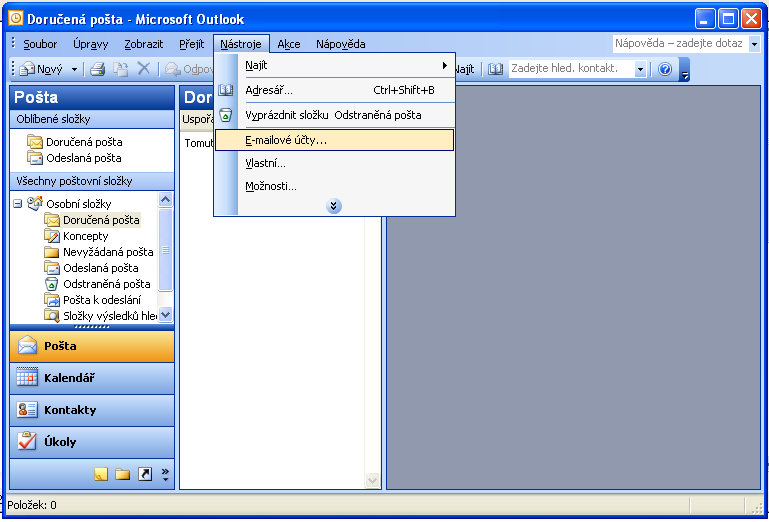Click the menu bar move handle before Soubor

tap(13, 44)
